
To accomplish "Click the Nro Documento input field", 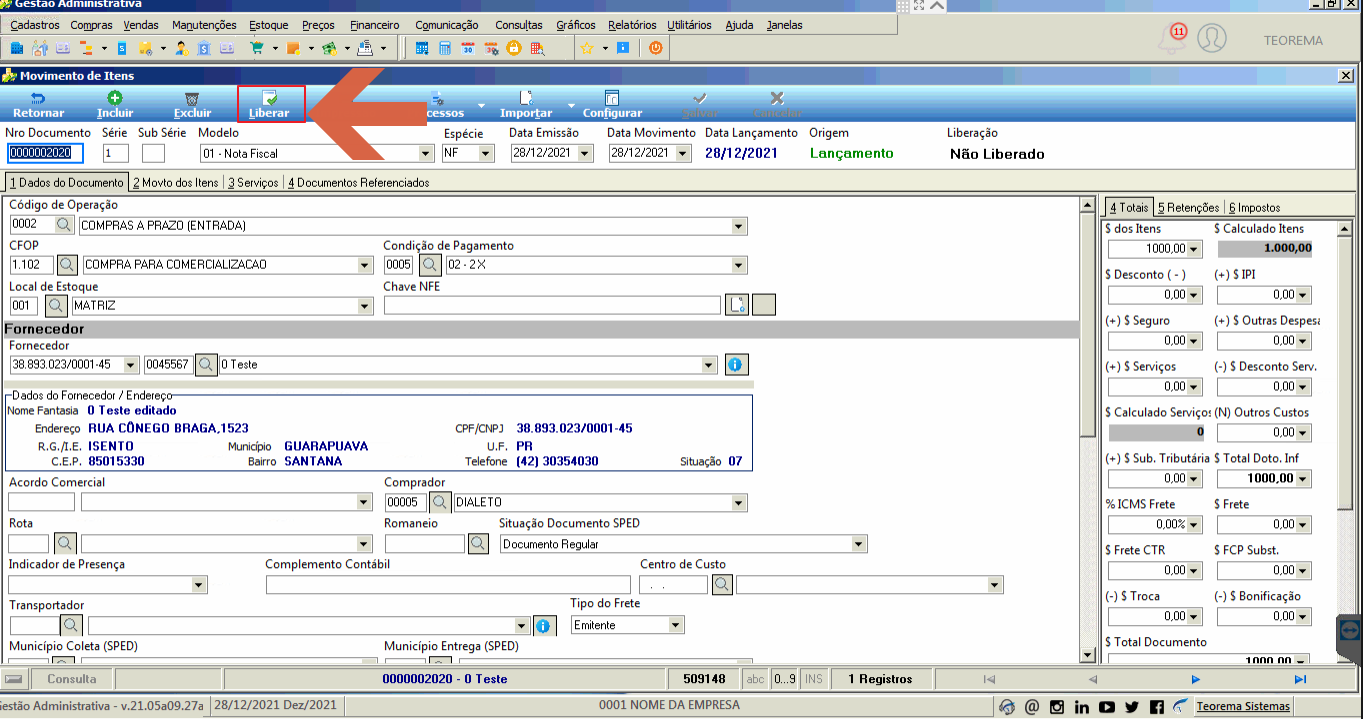I will pyautogui.click(x=45, y=153).
